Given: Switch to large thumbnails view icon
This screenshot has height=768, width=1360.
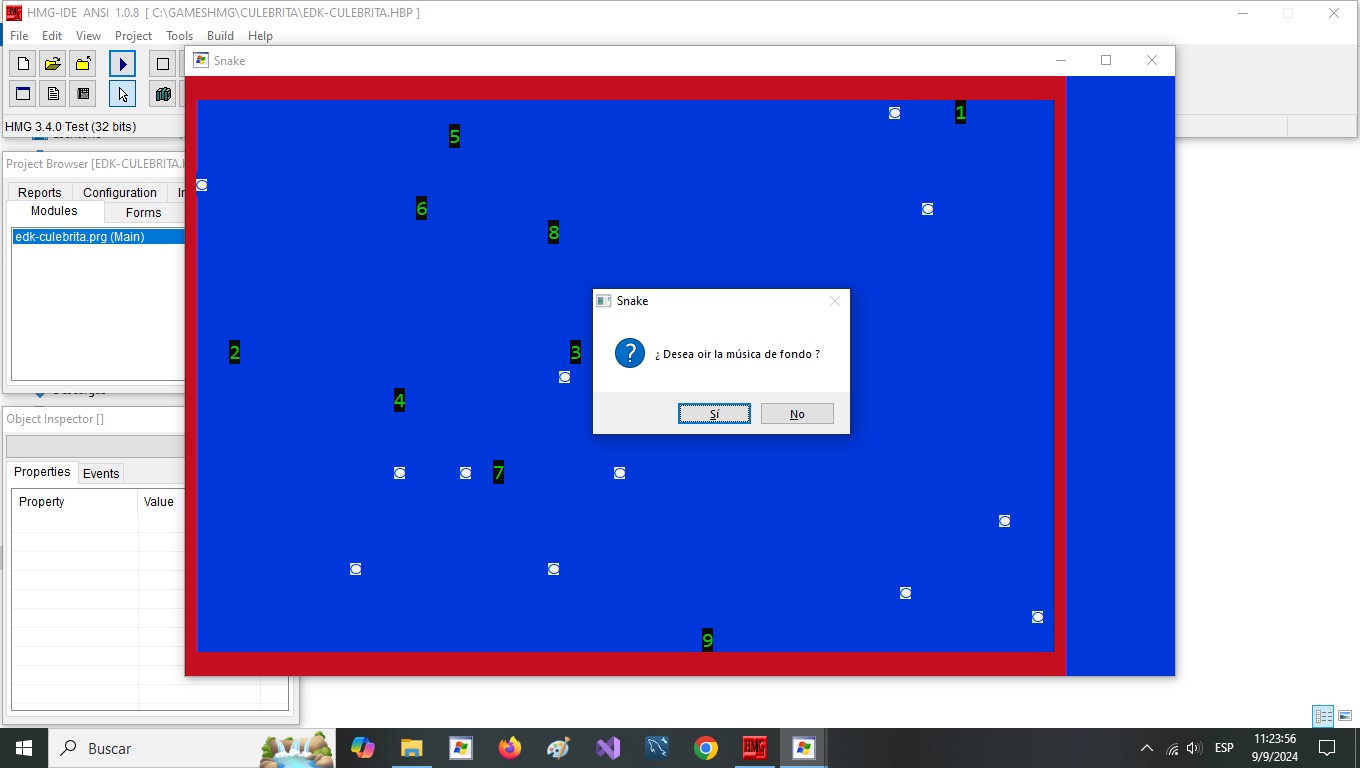Looking at the screenshot, I should pyautogui.click(x=1345, y=716).
